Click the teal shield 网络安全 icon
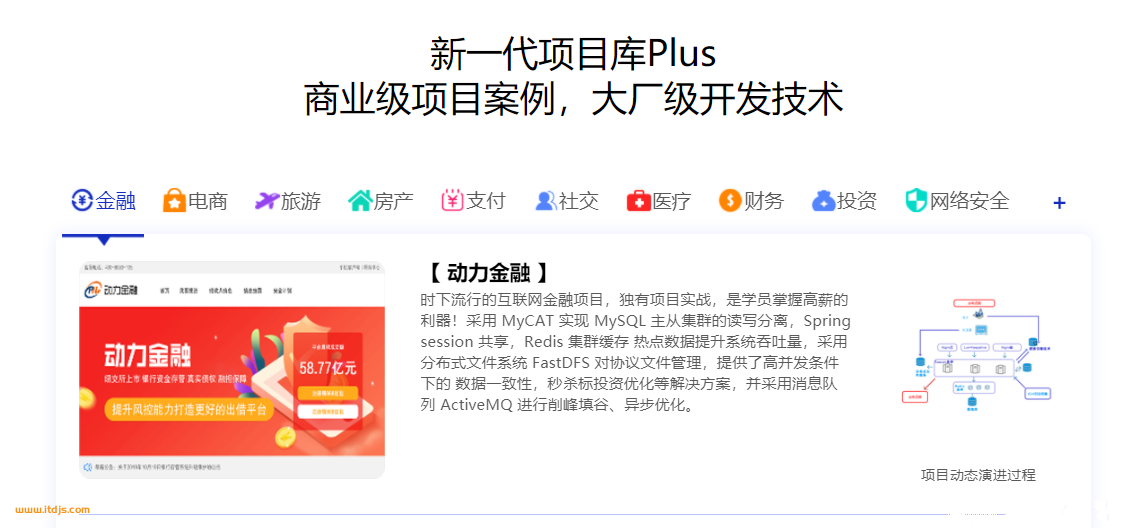Screen dimensions: 1123x528 coord(916,201)
